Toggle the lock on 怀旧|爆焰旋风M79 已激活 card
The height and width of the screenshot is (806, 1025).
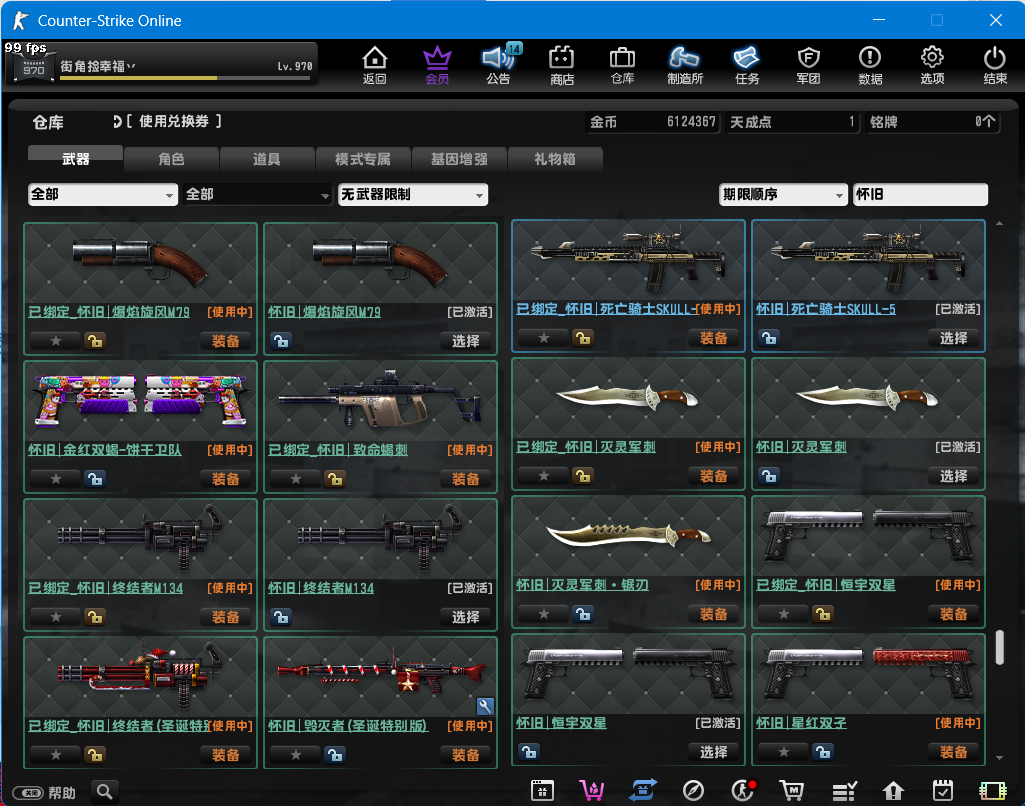point(281,341)
